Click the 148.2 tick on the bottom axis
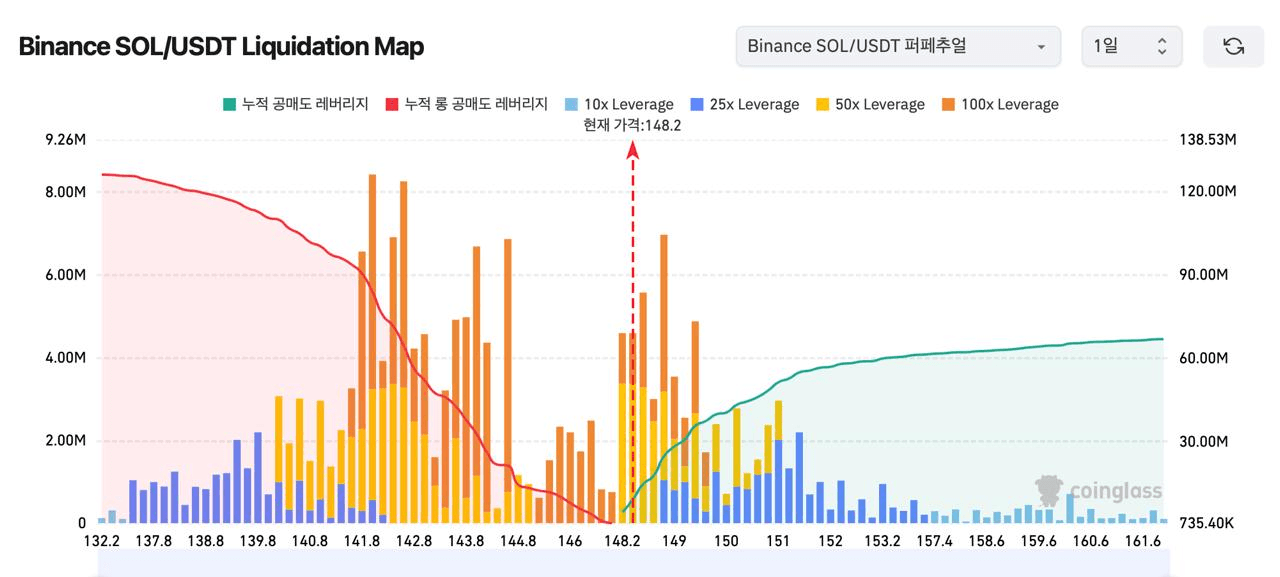 pos(622,541)
